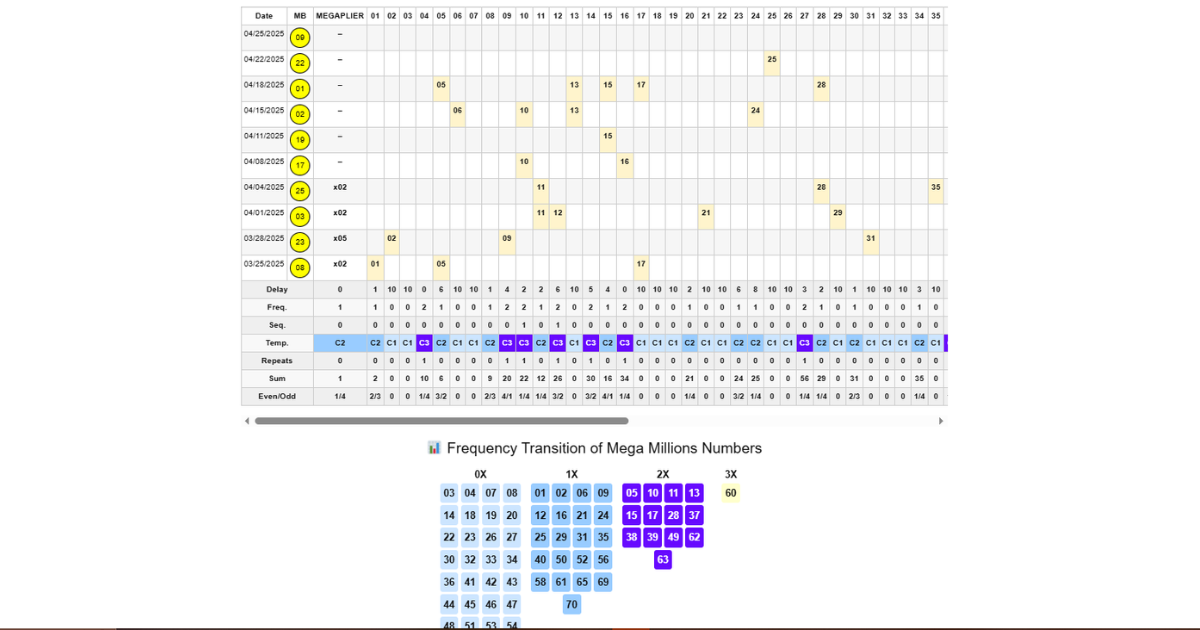Select the yellow Mega Ball 25 circle

coord(300,191)
